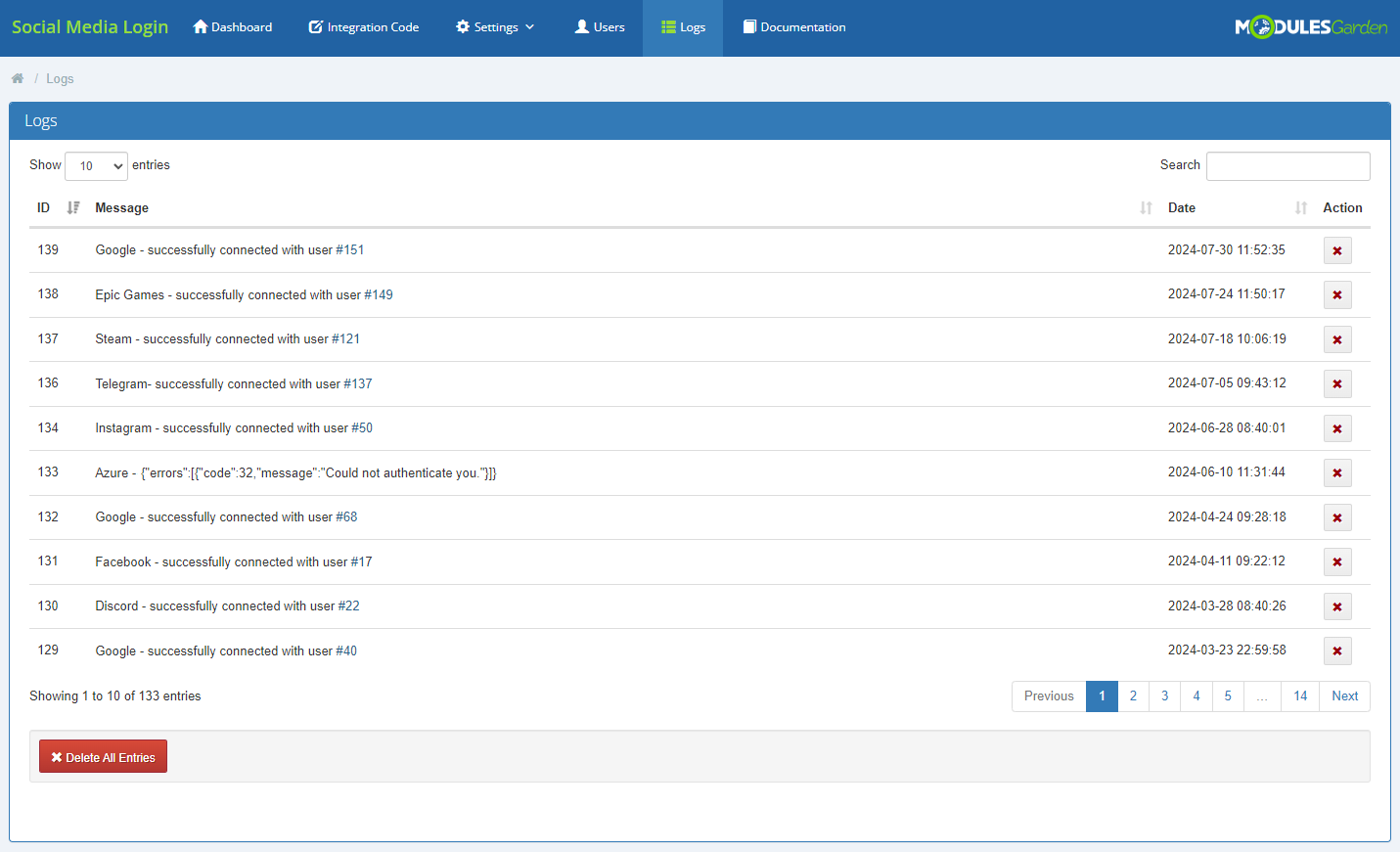Viewport: 1400px width, 852px height.
Task: Switch to the Logs navigation tab
Action: coord(682,26)
